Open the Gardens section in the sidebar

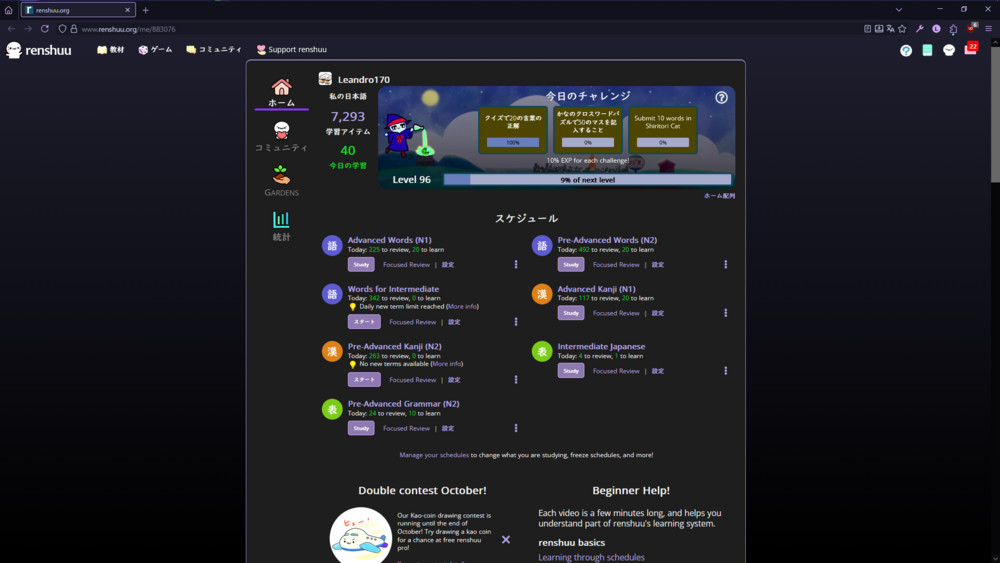[281, 181]
